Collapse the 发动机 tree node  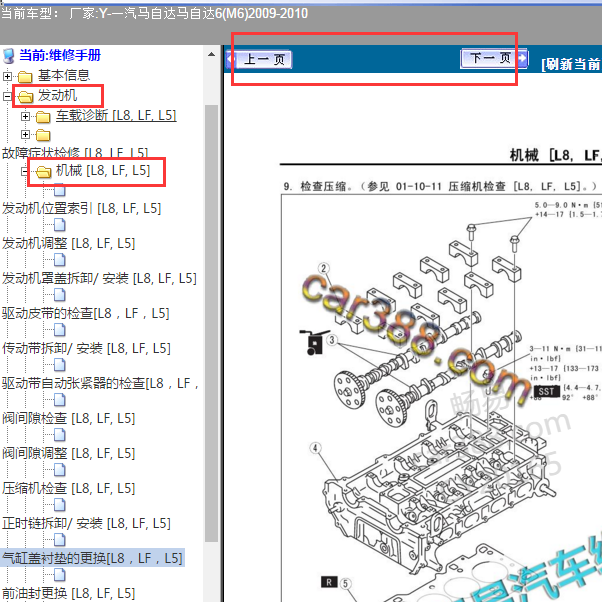[x=7, y=96]
